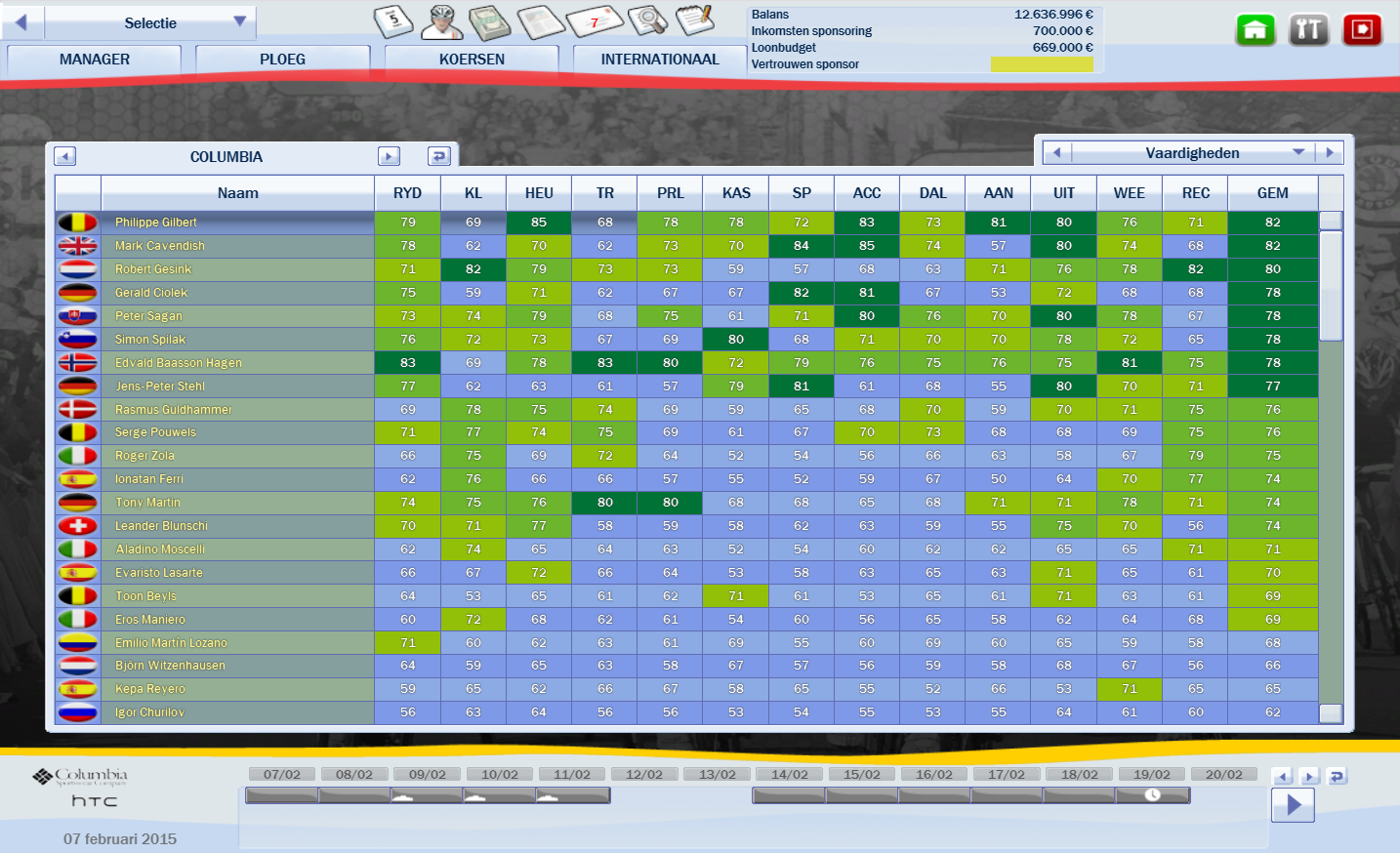The height and width of the screenshot is (853, 1400).
Task: Sort riders by SP column header
Action: (x=802, y=193)
